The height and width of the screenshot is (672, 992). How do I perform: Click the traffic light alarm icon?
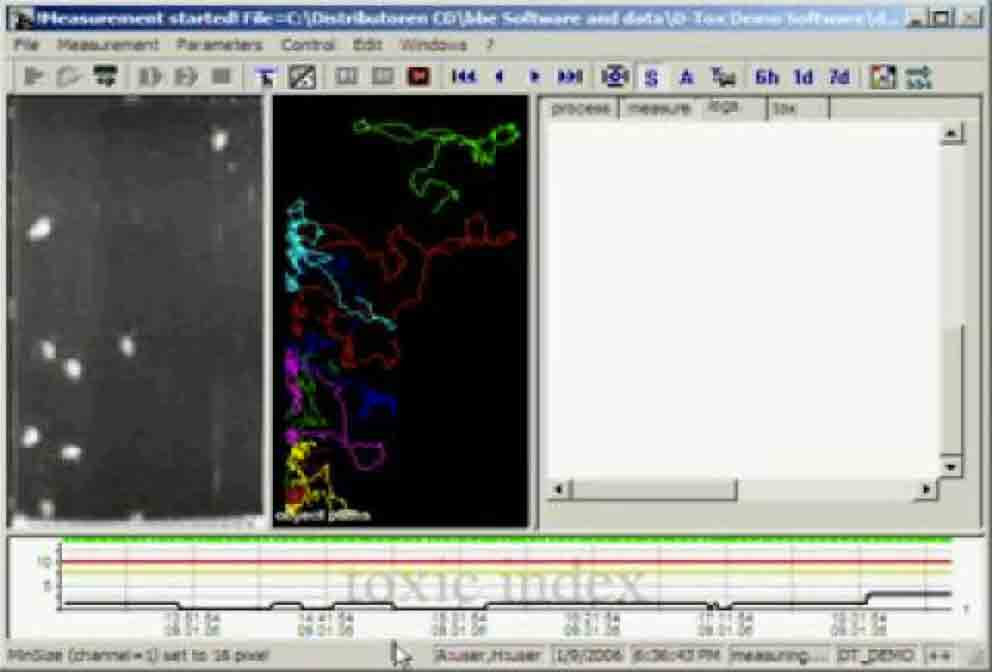[x=883, y=77]
